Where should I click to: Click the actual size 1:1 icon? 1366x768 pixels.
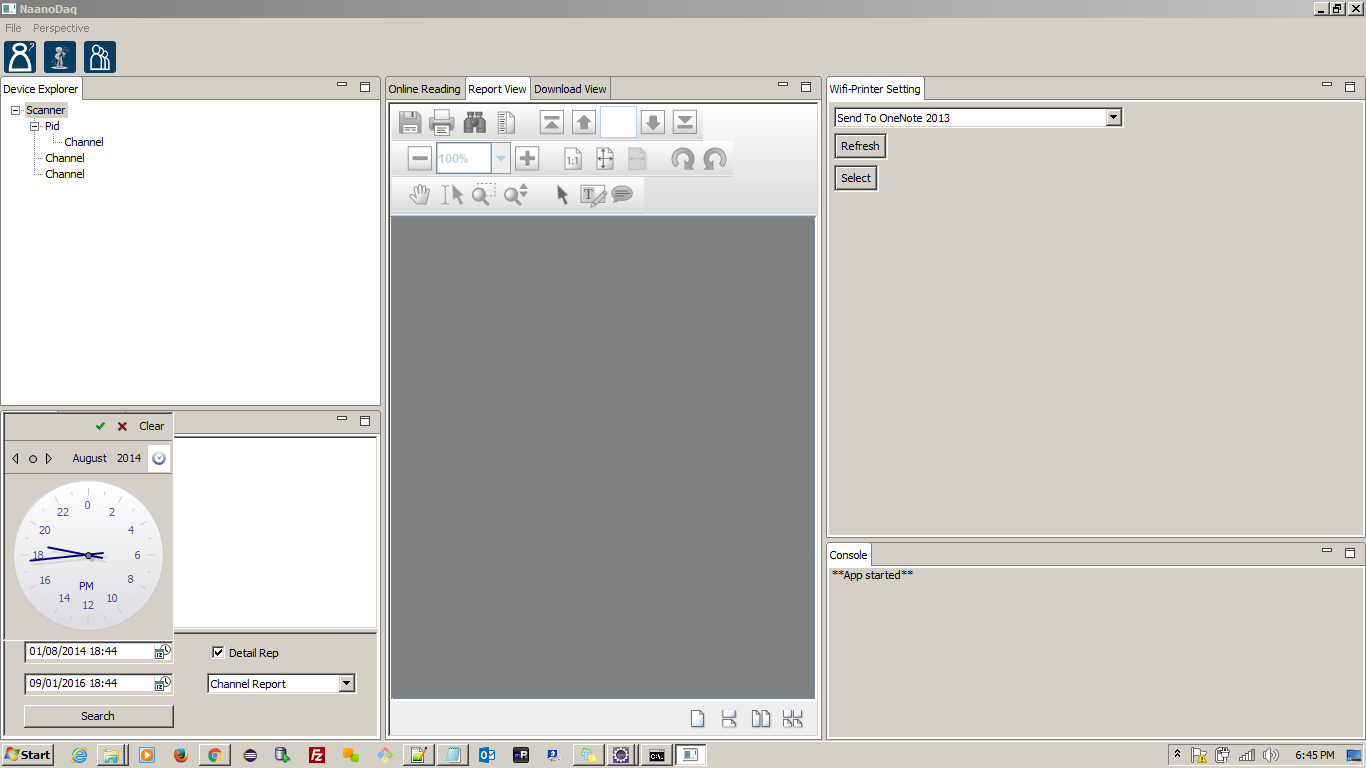coord(573,158)
